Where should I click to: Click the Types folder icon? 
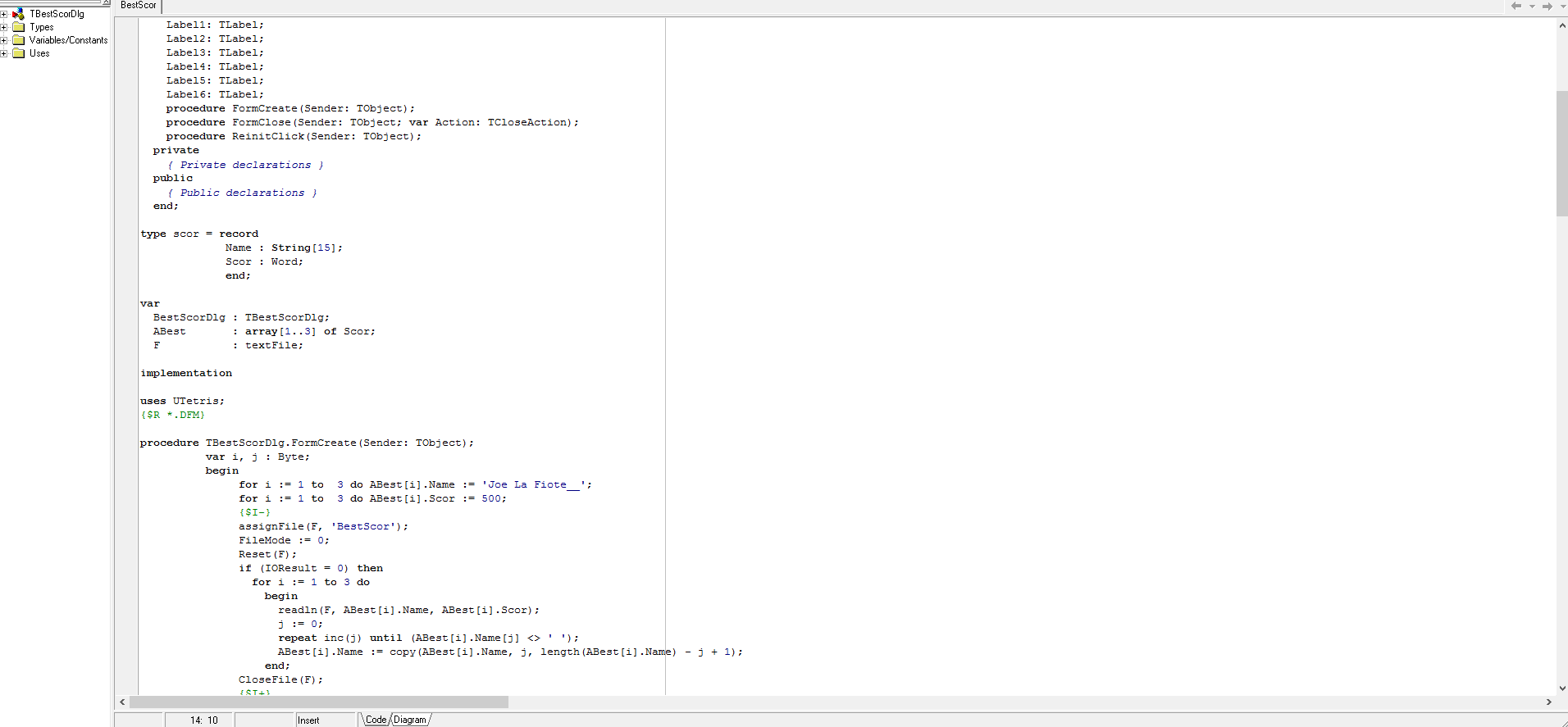pyautogui.click(x=18, y=27)
